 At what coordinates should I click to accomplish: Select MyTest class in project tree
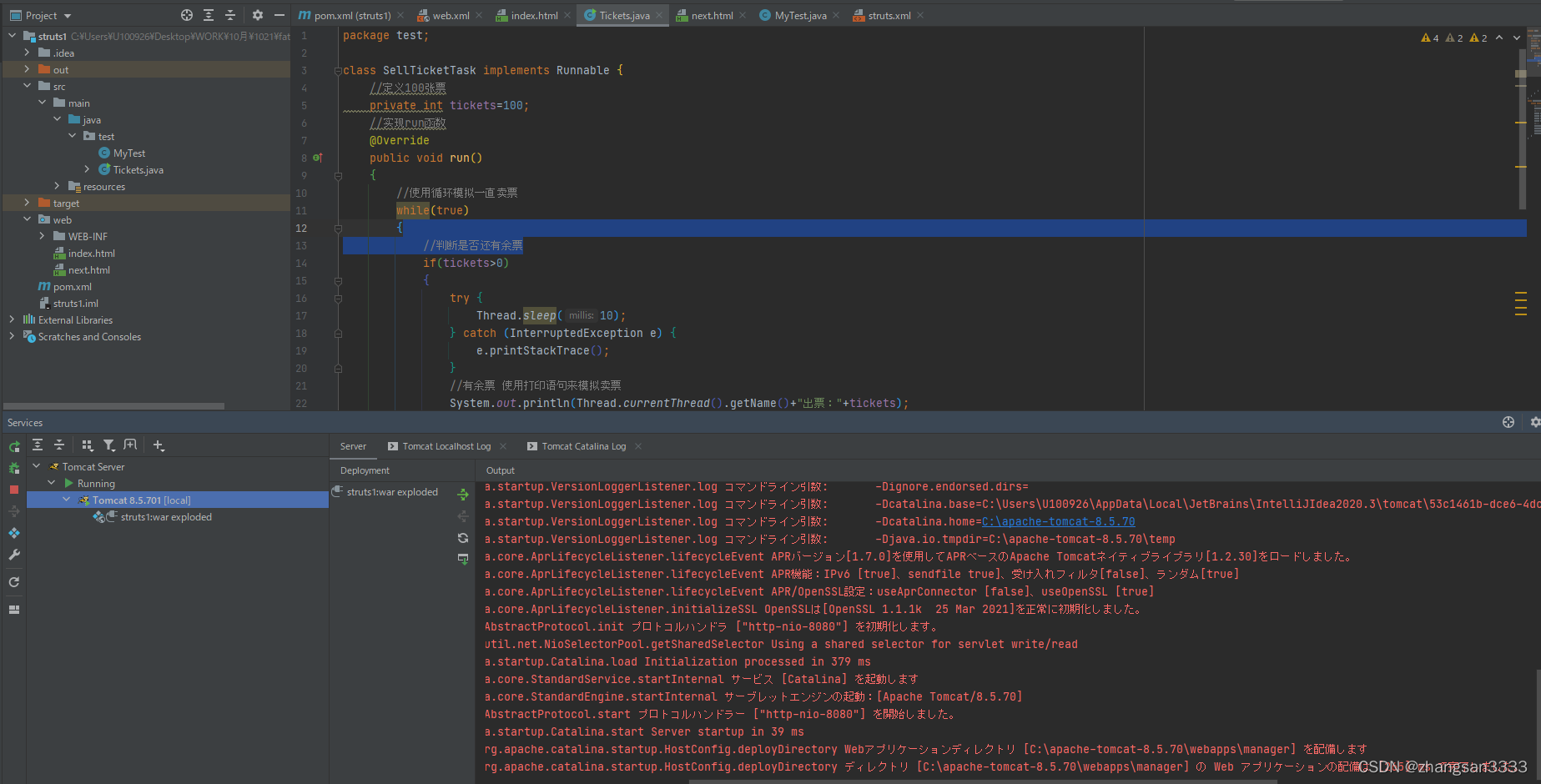pos(129,153)
